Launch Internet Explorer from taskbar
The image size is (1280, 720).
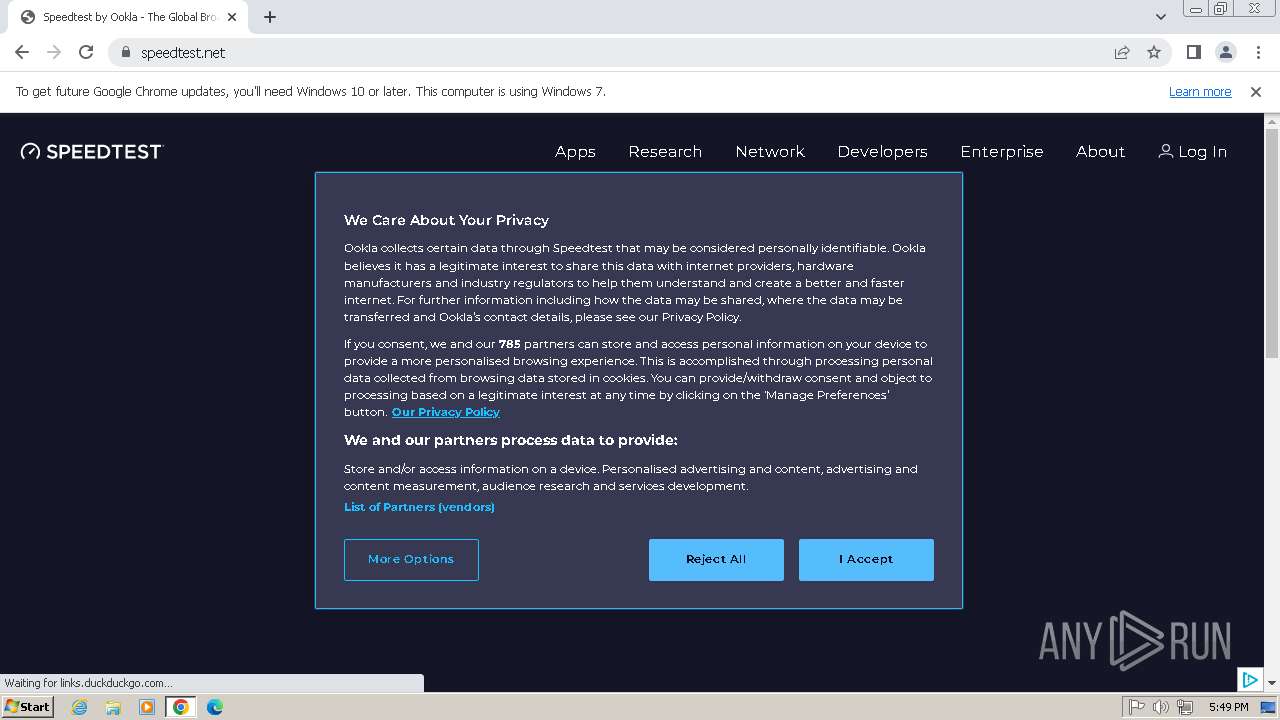[x=79, y=707]
